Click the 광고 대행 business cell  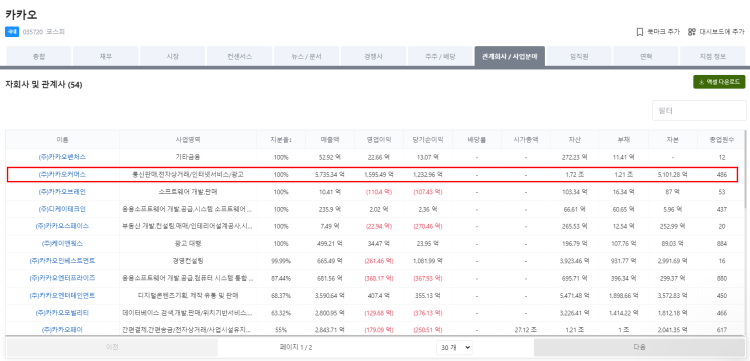coord(188,243)
